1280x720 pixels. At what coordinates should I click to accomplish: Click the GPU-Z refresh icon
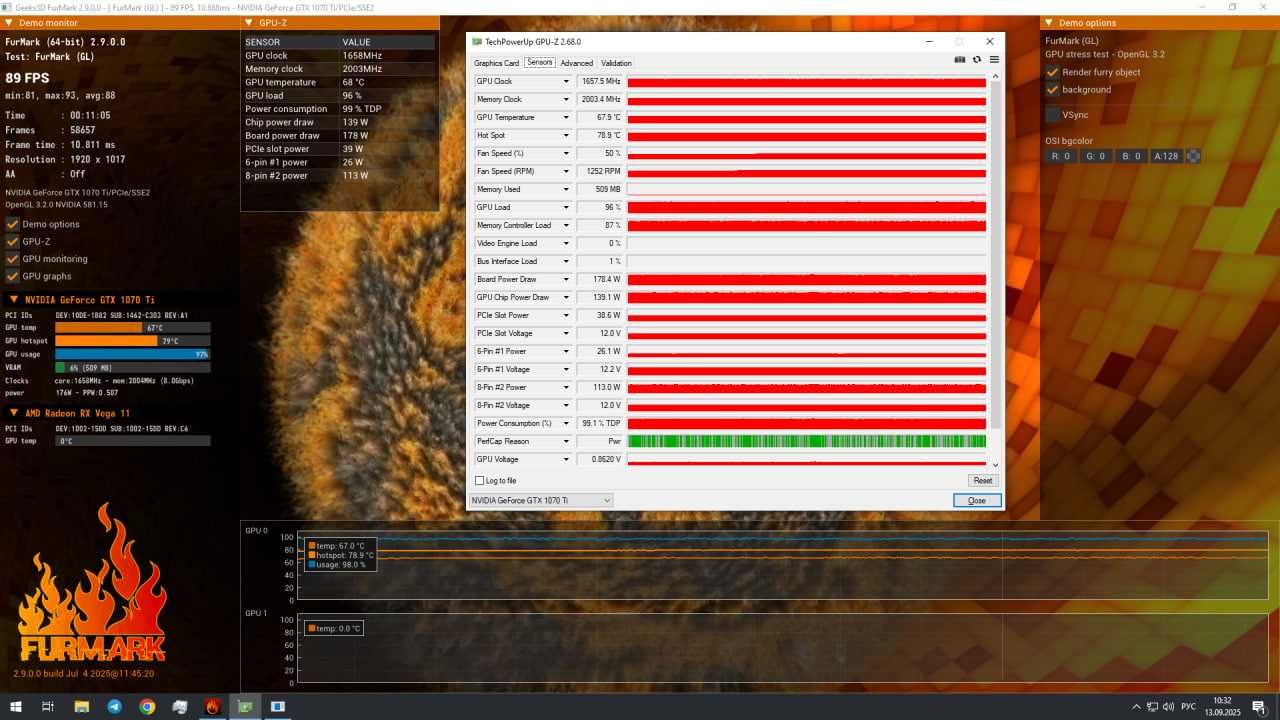[x=977, y=59]
